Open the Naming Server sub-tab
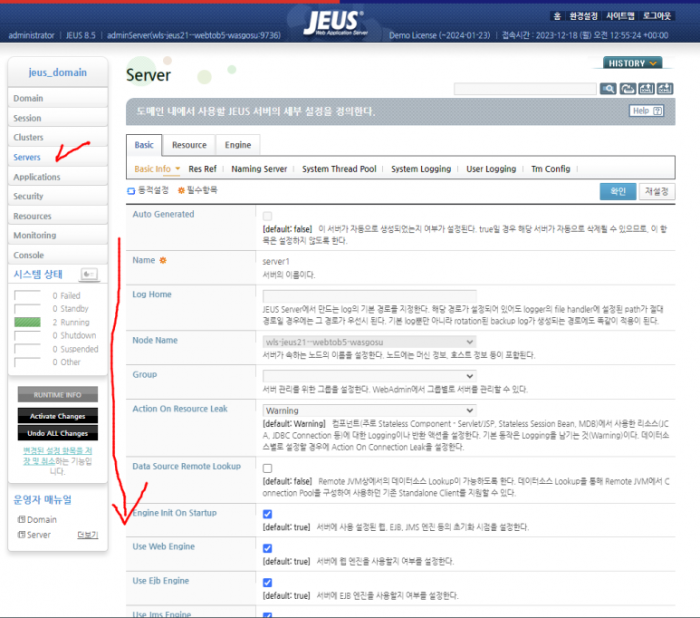 pyautogui.click(x=259, y=169)
